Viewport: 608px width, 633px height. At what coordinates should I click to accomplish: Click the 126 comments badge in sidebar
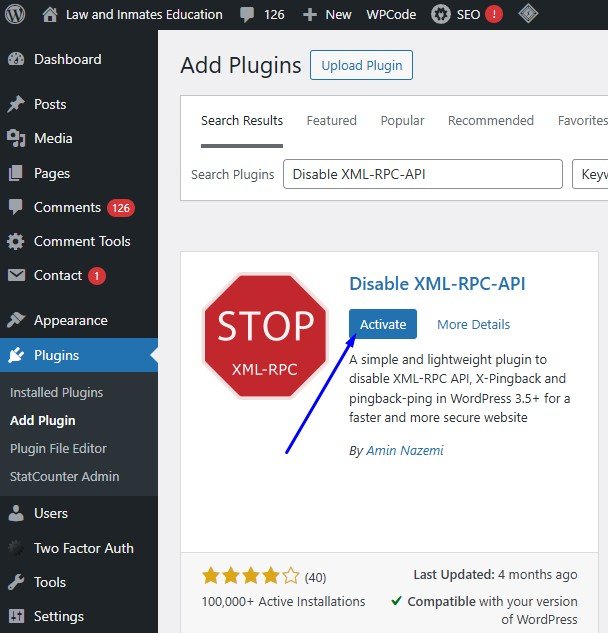coord(121,208)
